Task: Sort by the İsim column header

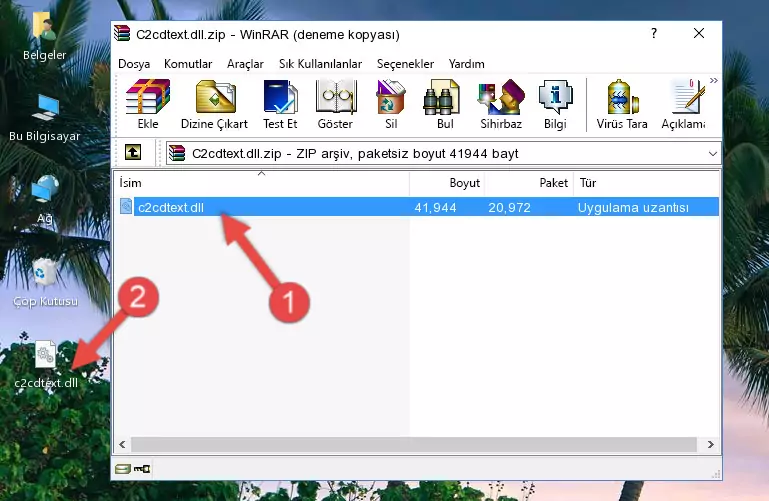Action: pyautogui.click(x=262, y=183)
